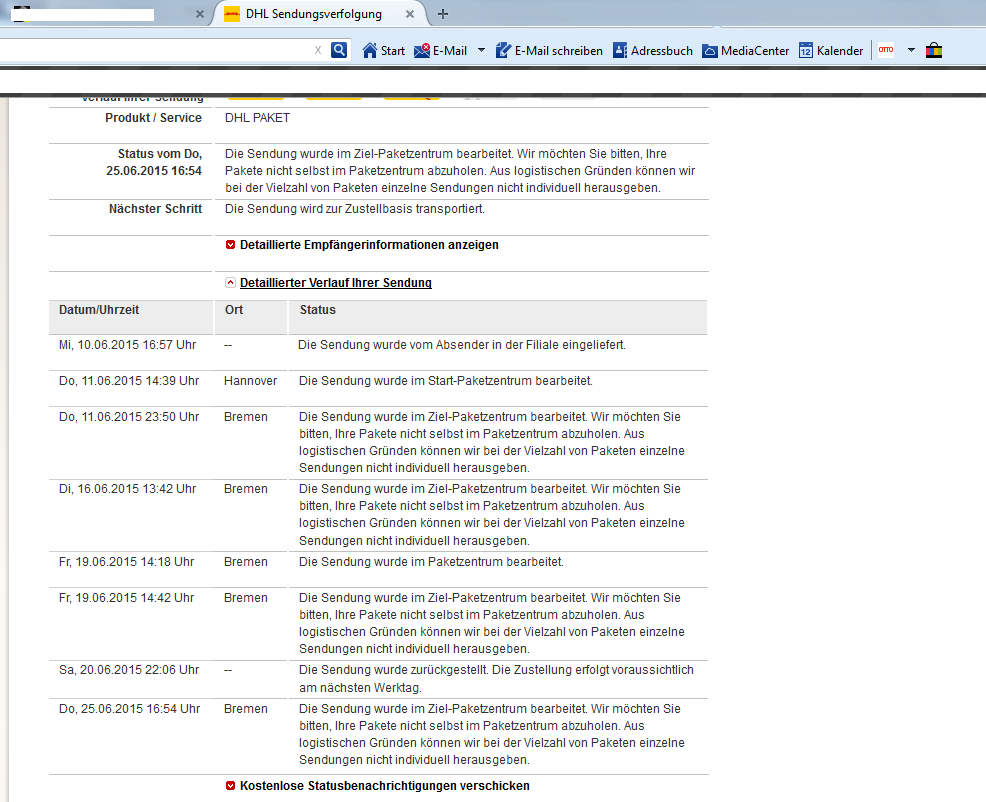Click the Detaillierter Verlauf Ihrer Sendung link
986x802 pixels.
point(336,283)
